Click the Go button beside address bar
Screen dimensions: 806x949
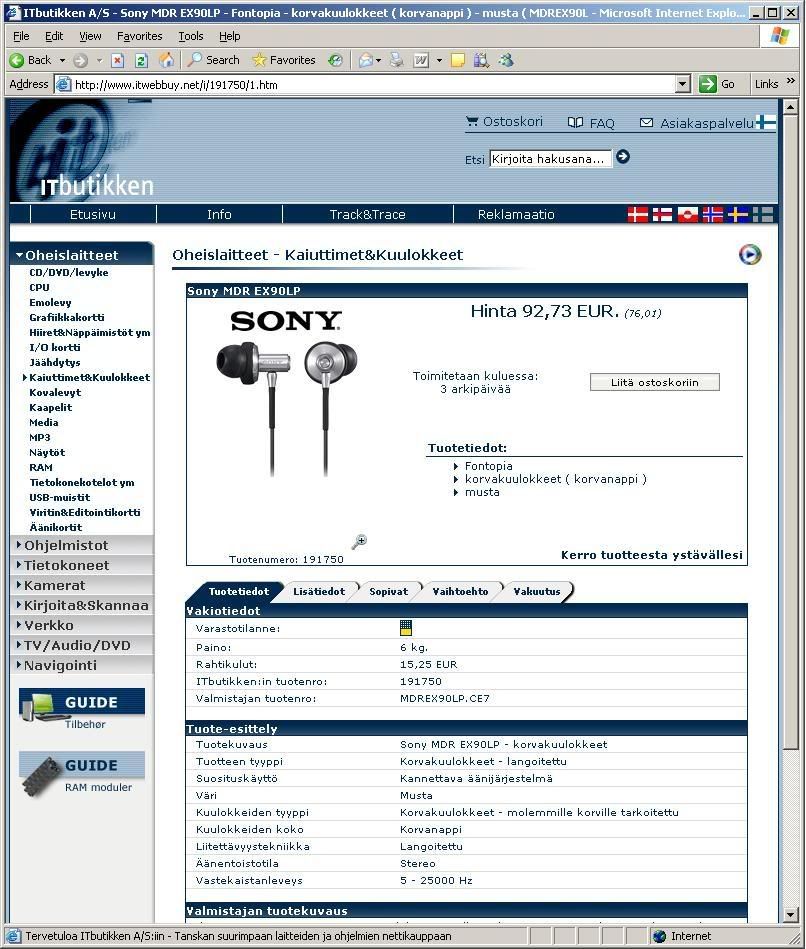[x=717, y=84]
